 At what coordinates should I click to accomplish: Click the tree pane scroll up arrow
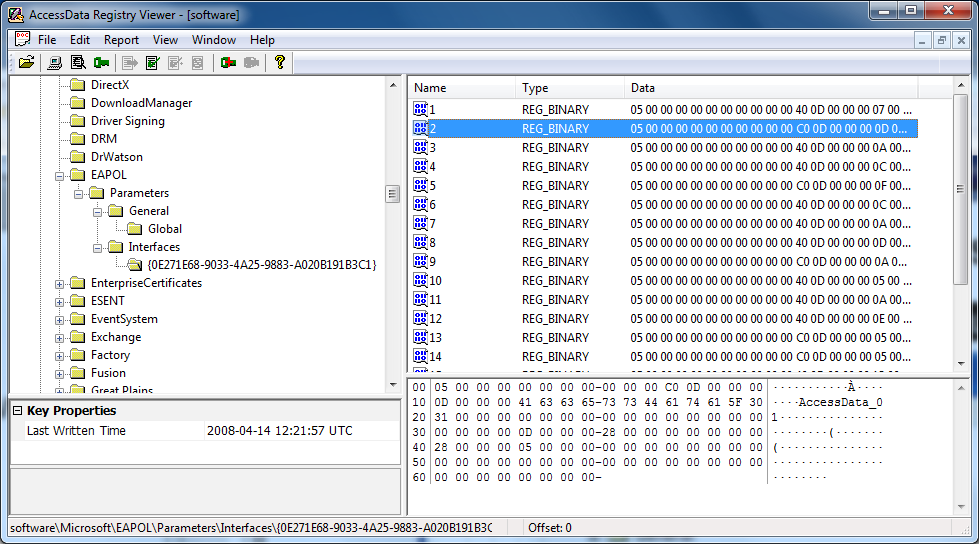(393, 85)
